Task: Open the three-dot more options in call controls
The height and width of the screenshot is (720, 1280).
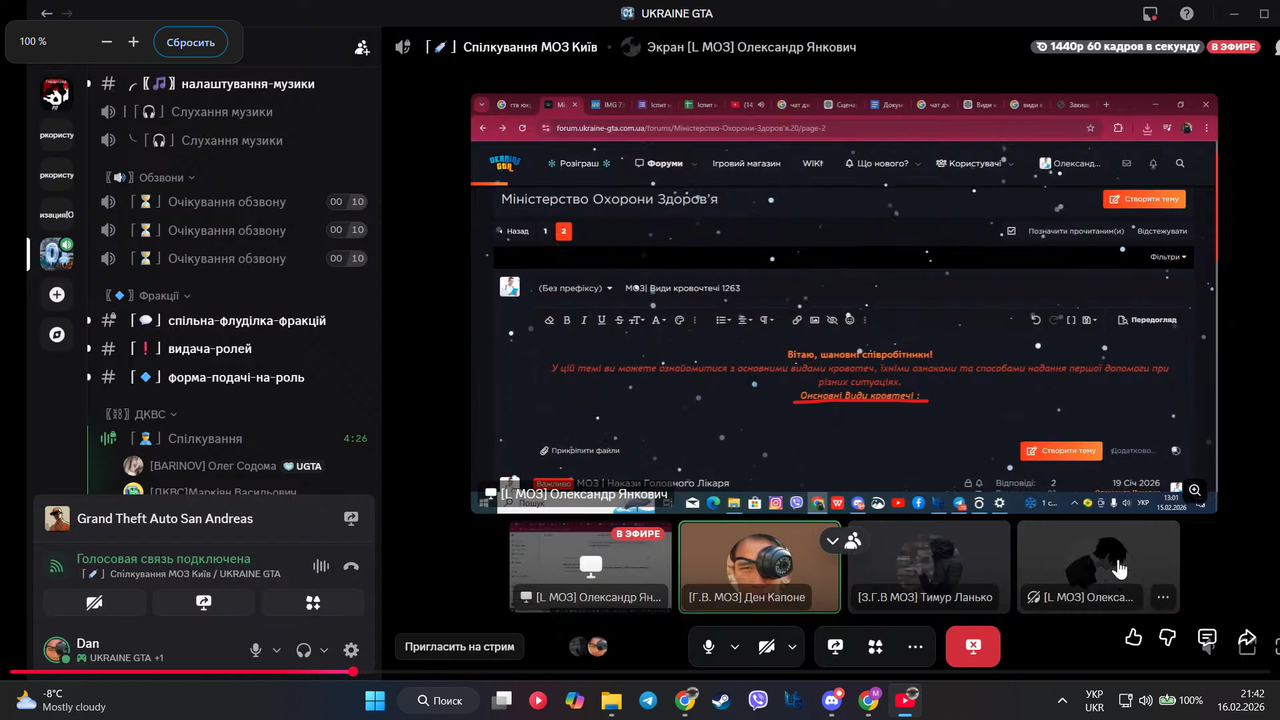Action: pyautogui.click(x=913, y=647)
